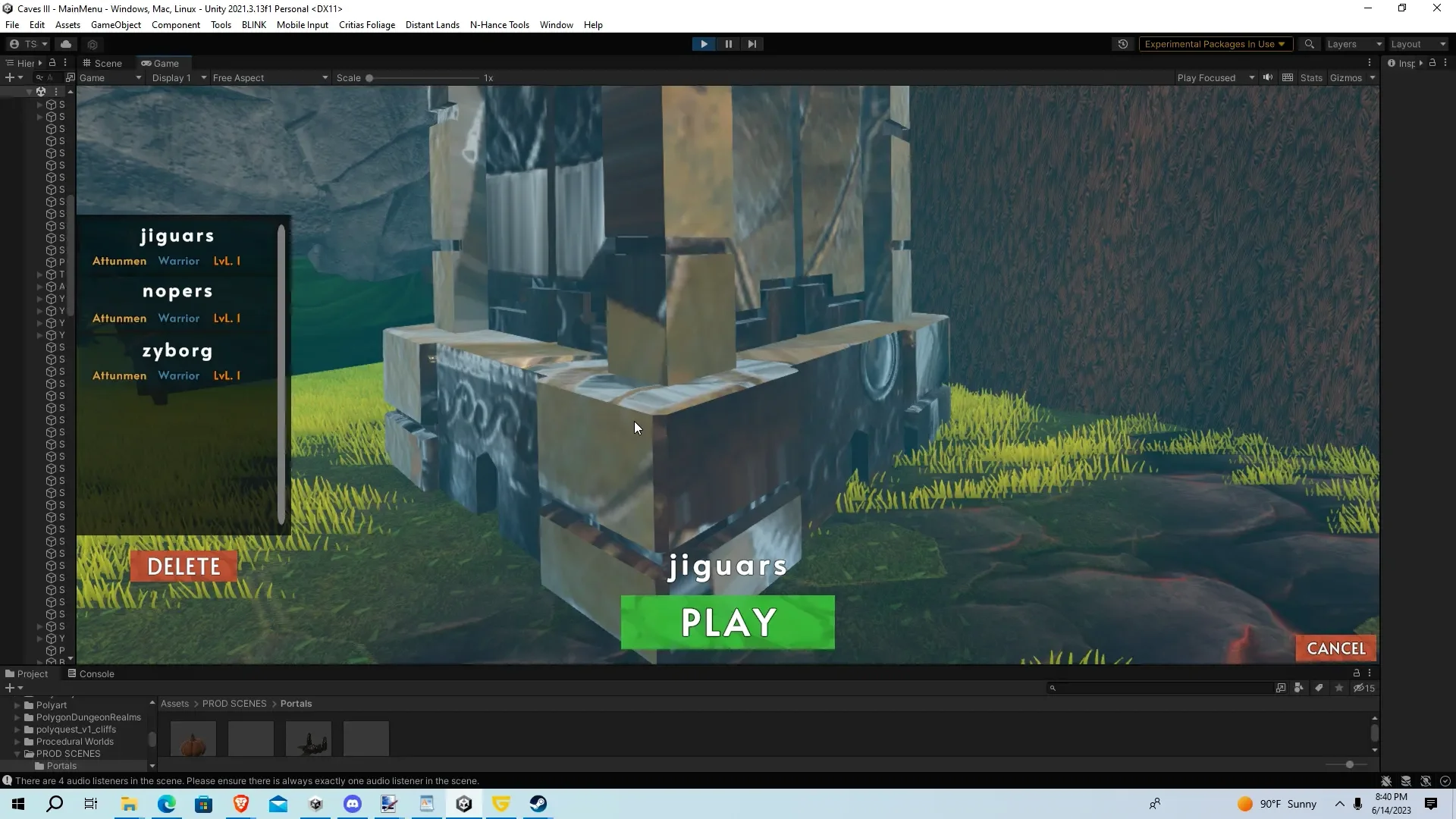Toggle the lock icon on the Project panel
1456x819 pixels.
1357,673
